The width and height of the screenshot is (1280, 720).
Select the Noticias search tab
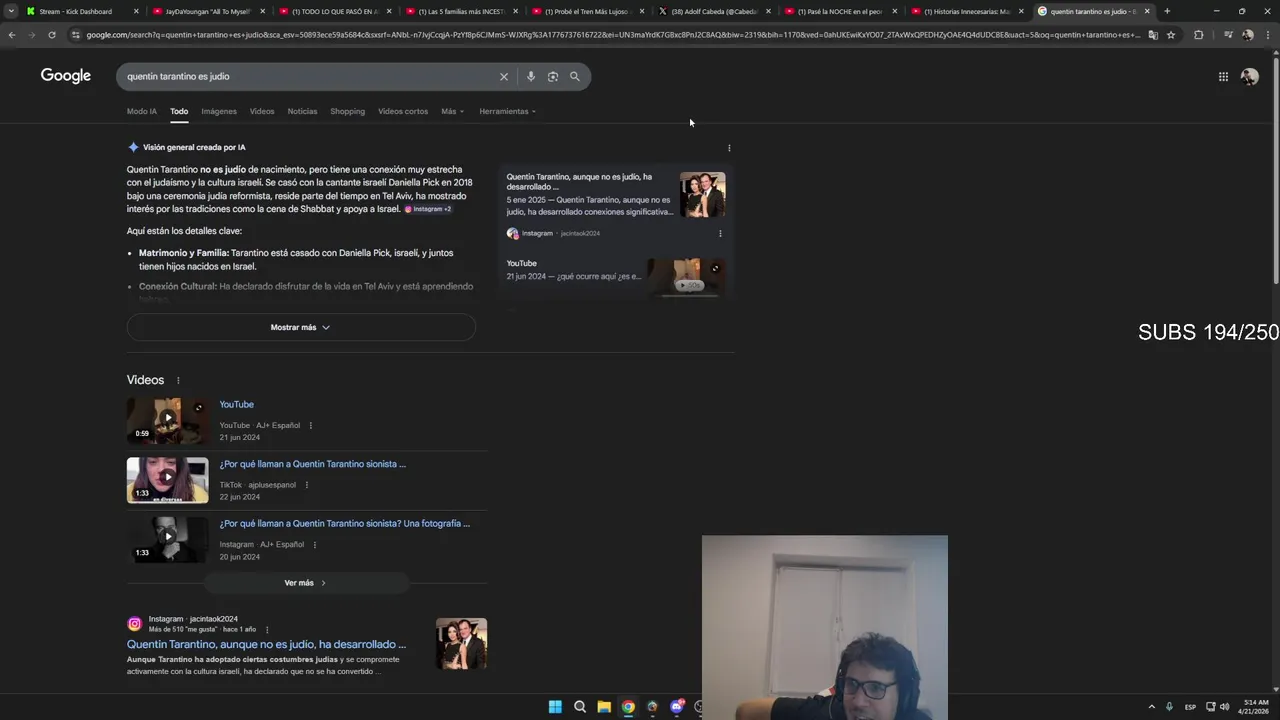click(x=302, y=111)
